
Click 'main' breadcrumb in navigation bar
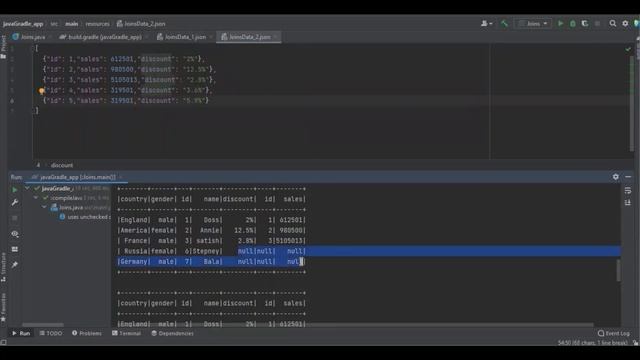[x=71, y=24]
